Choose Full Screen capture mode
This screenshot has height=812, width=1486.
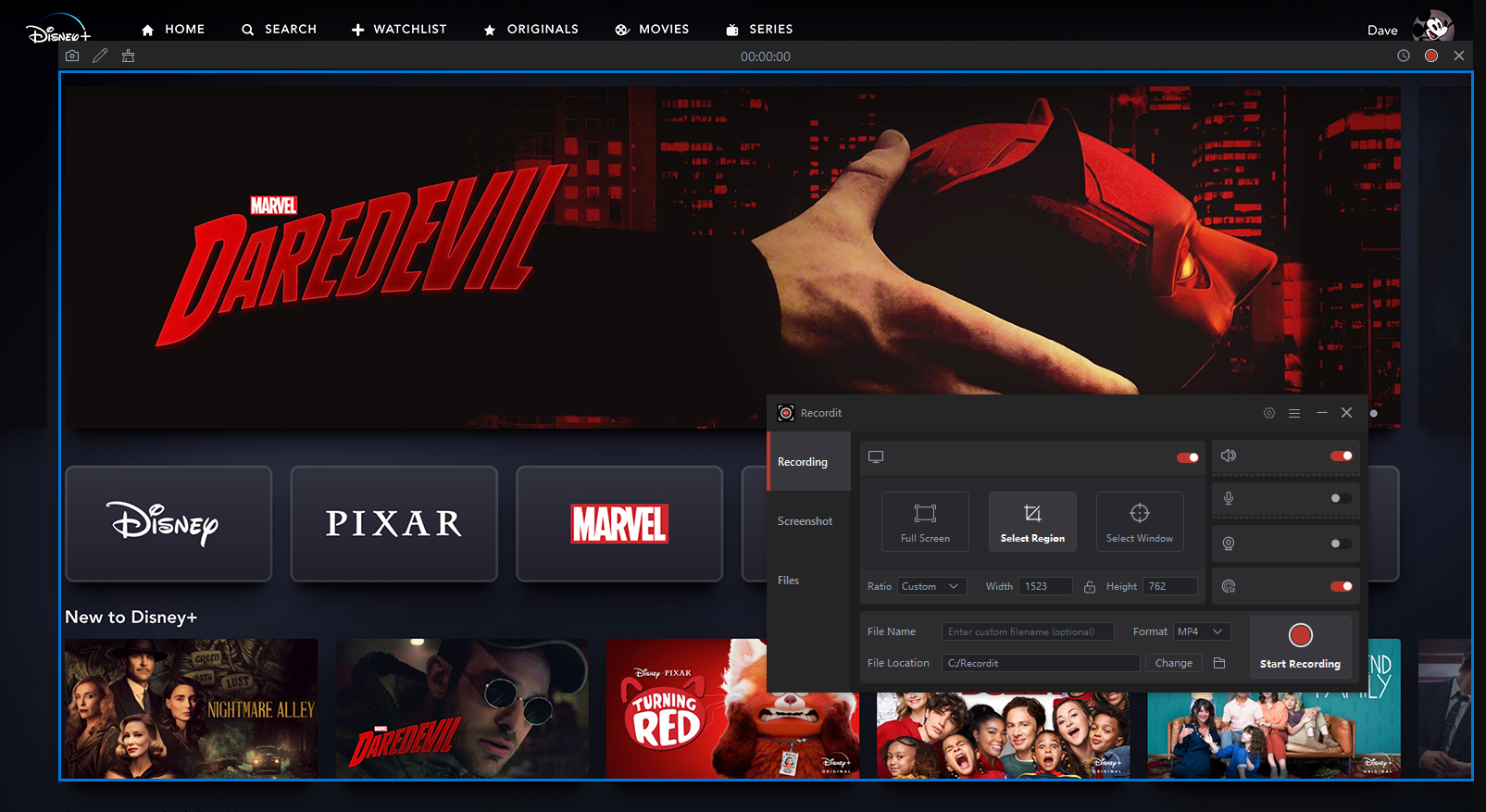[x=925, y=521]
